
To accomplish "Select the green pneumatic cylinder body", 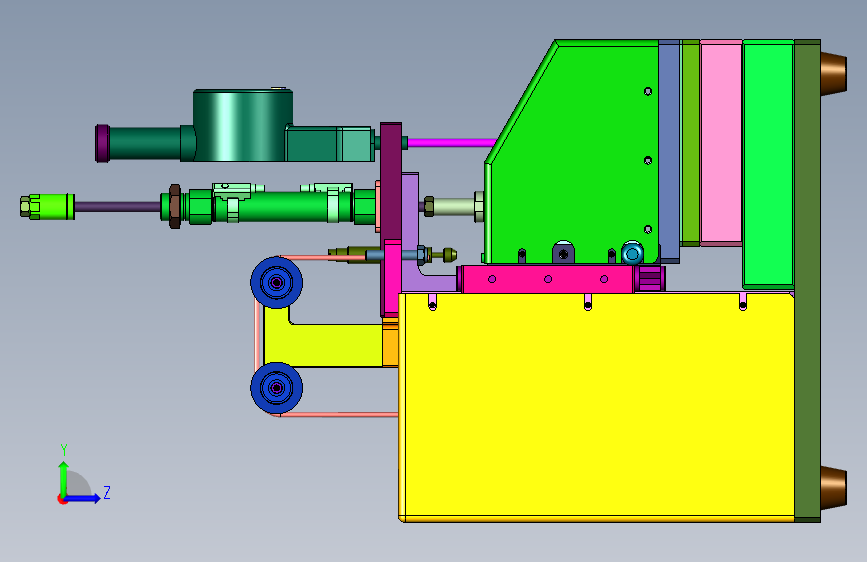I will pos(282,207).
